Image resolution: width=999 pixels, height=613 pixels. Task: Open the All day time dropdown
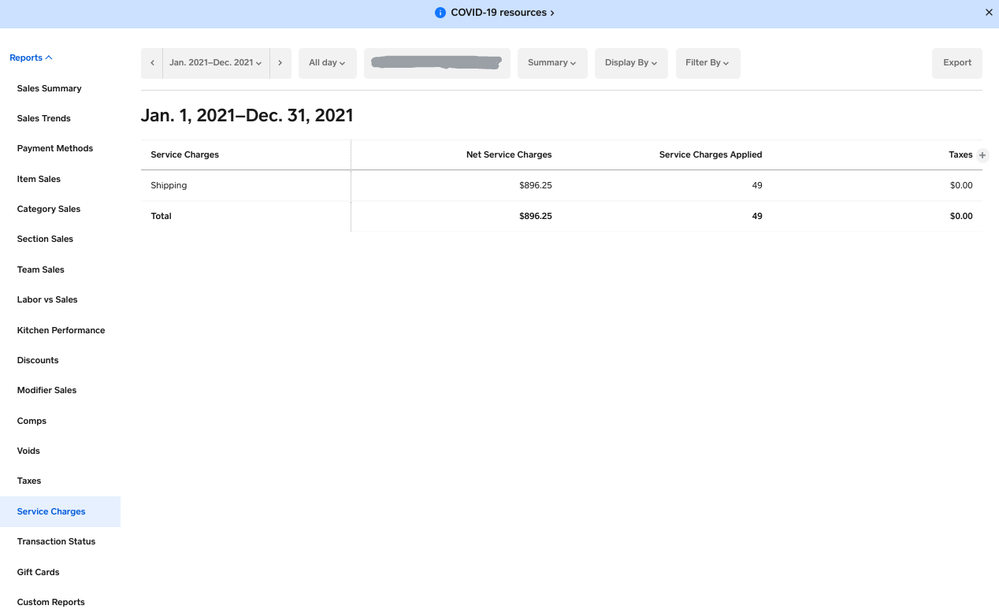pos(327,63)
